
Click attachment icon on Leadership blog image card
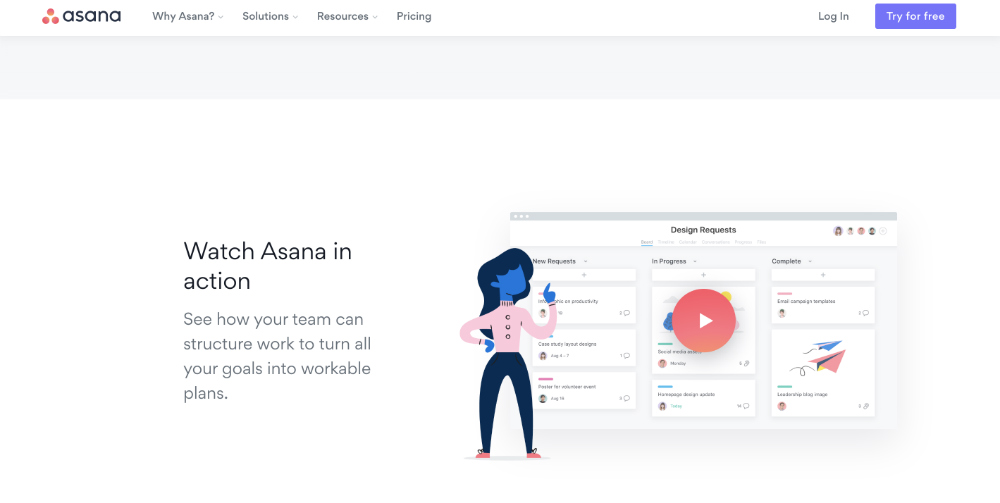pos(865,405)
